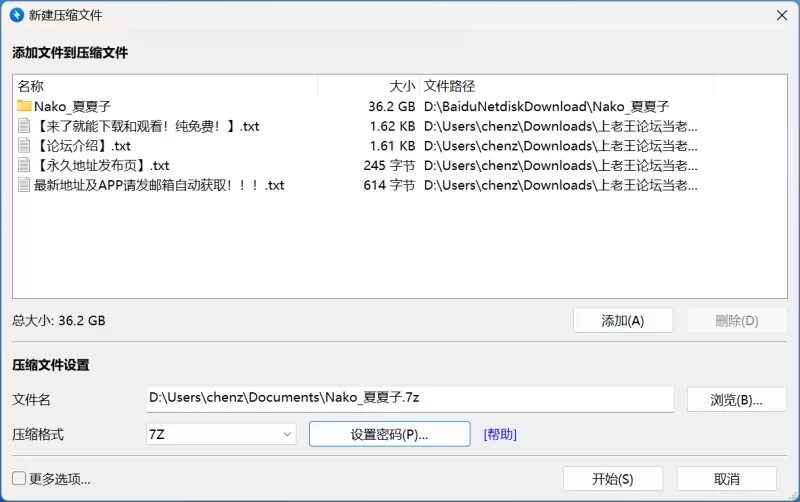Screen dimensions: 800x502
Task: Enable the 更多选项 checkbox
Action: tap(19, 479)
